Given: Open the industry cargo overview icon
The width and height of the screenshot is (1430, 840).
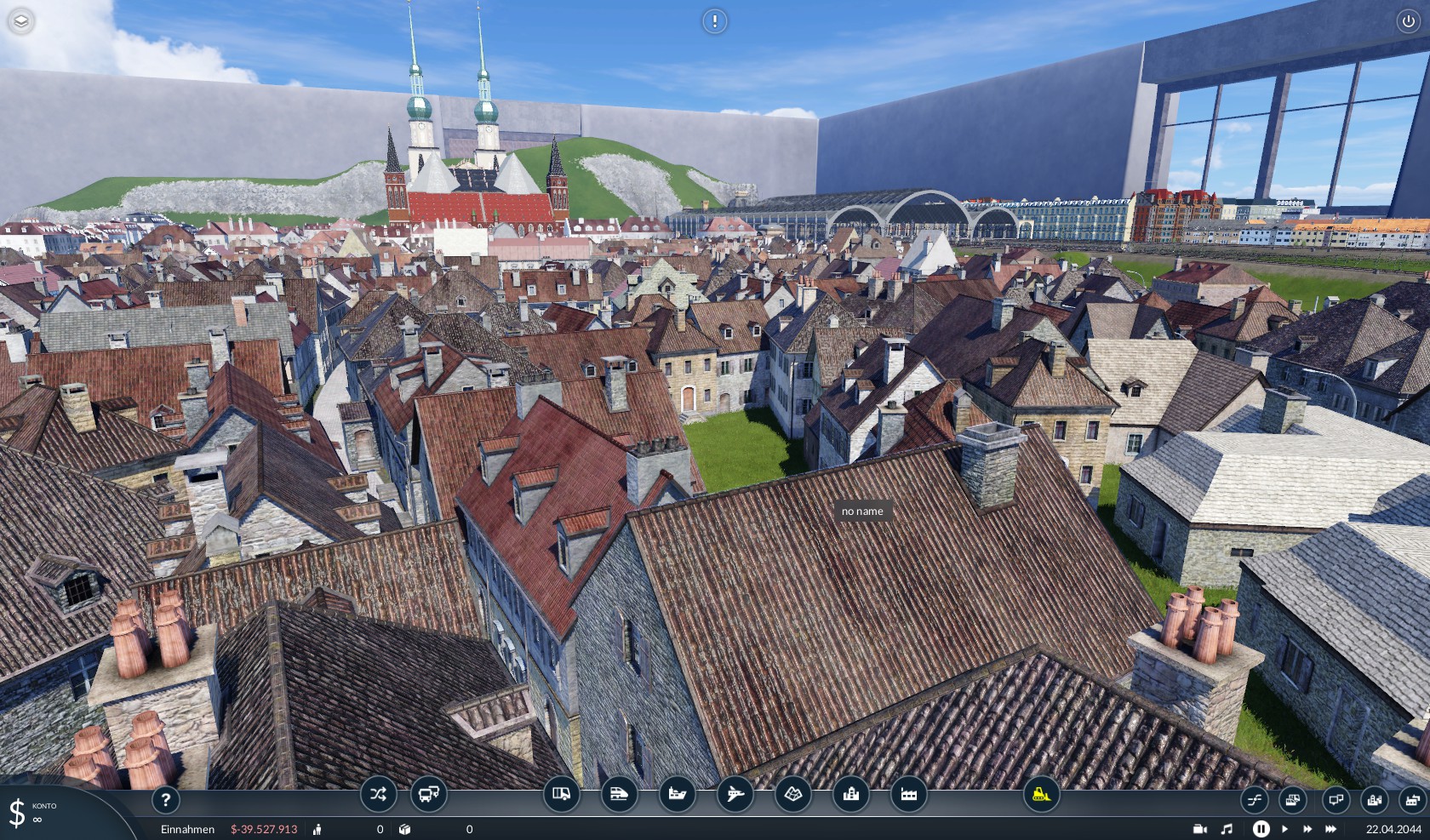Looking at the screenshot, I should coord(1413,800).
